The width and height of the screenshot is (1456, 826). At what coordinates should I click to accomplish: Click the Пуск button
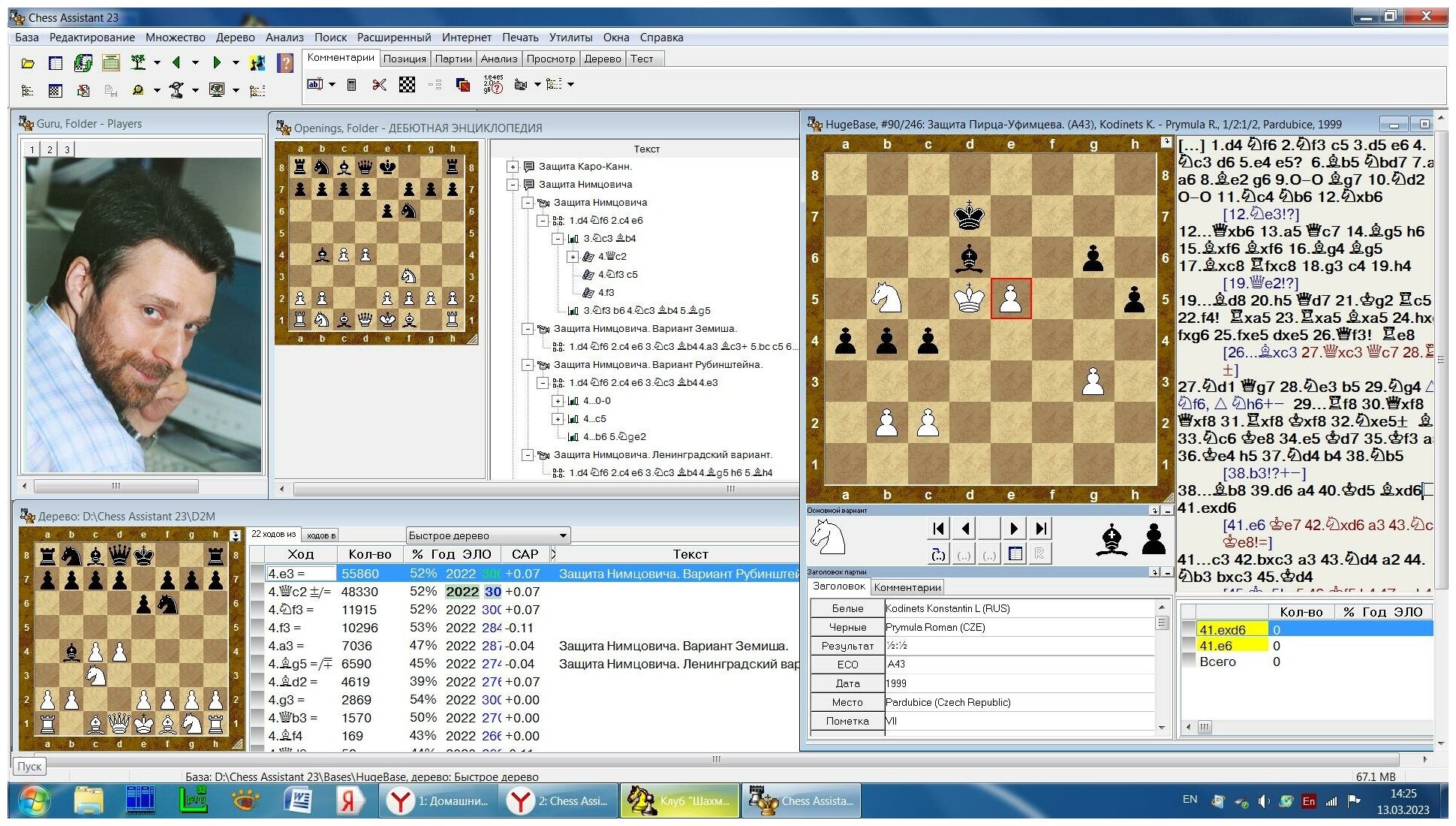pyautogui.click(x=29, y=766)
